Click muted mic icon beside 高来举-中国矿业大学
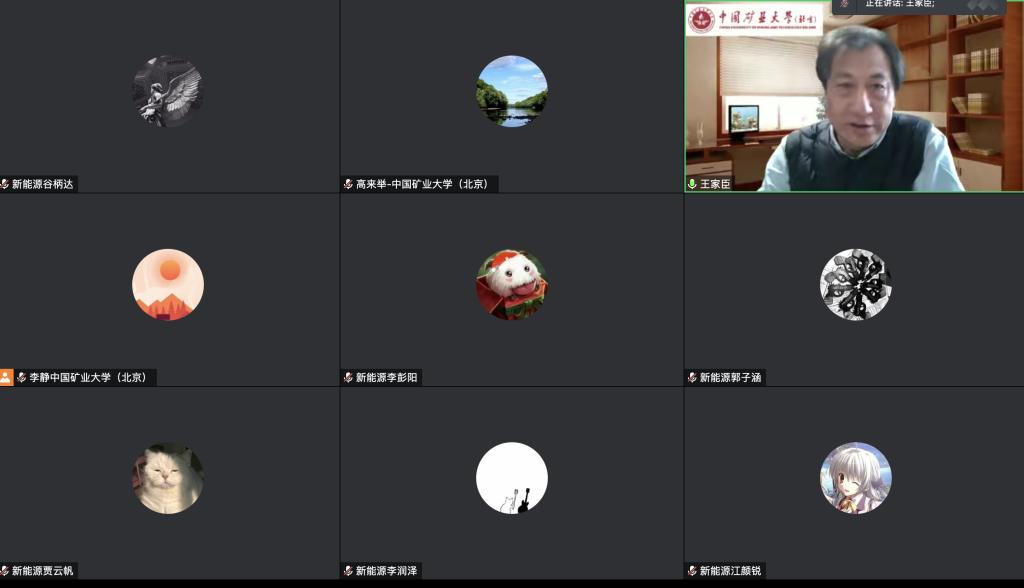The height and width of the screenshot is (588, 1024). pos(348,184)
